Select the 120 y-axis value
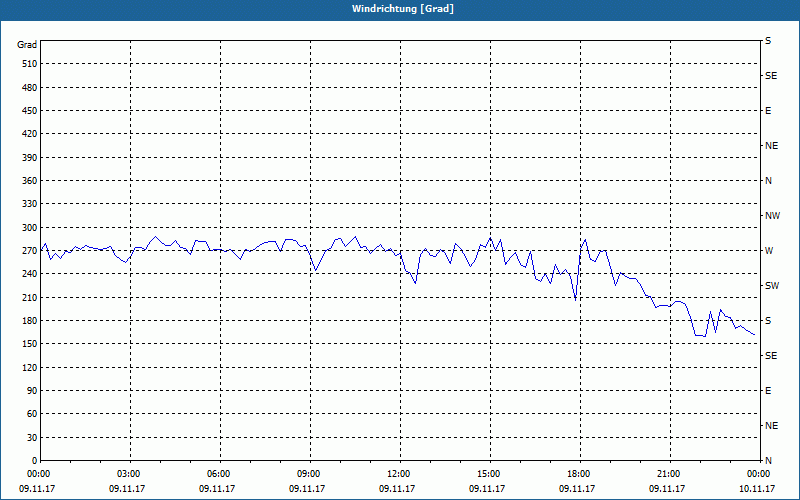Viewport: 800px width, 500px height. click(x=30, y=367)
